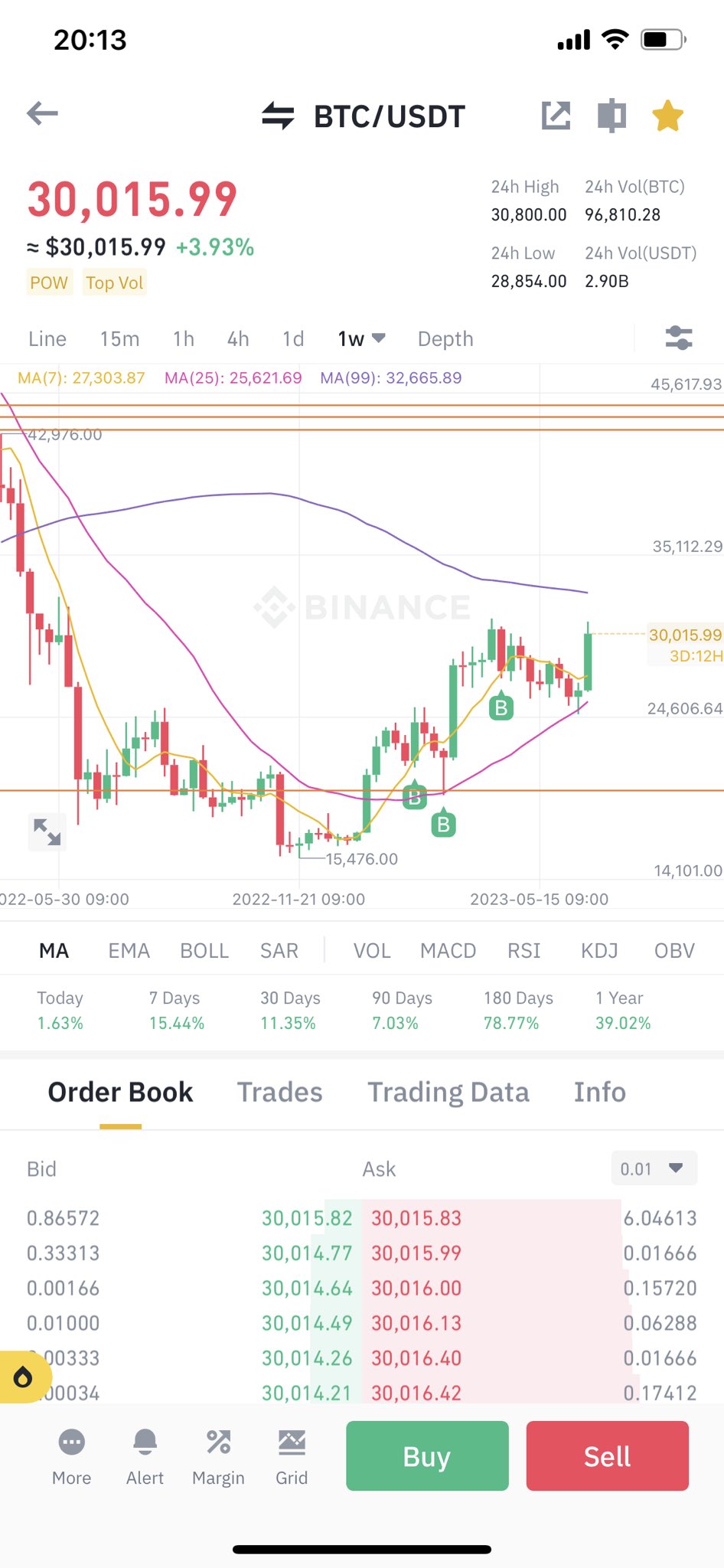Select the 1h interval
The width and height of the screenshot is (724, 1568).
[184, 338]
